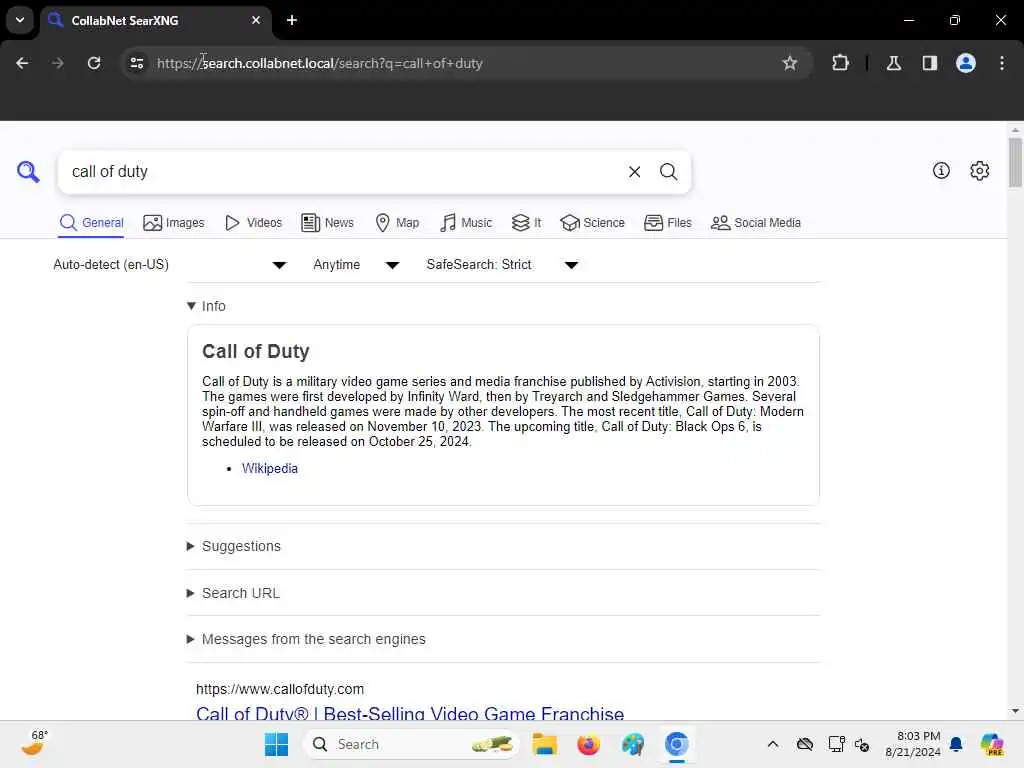Open the Chrome profile avatar
Screen dimensions: 1024x768
coord(965,63)
